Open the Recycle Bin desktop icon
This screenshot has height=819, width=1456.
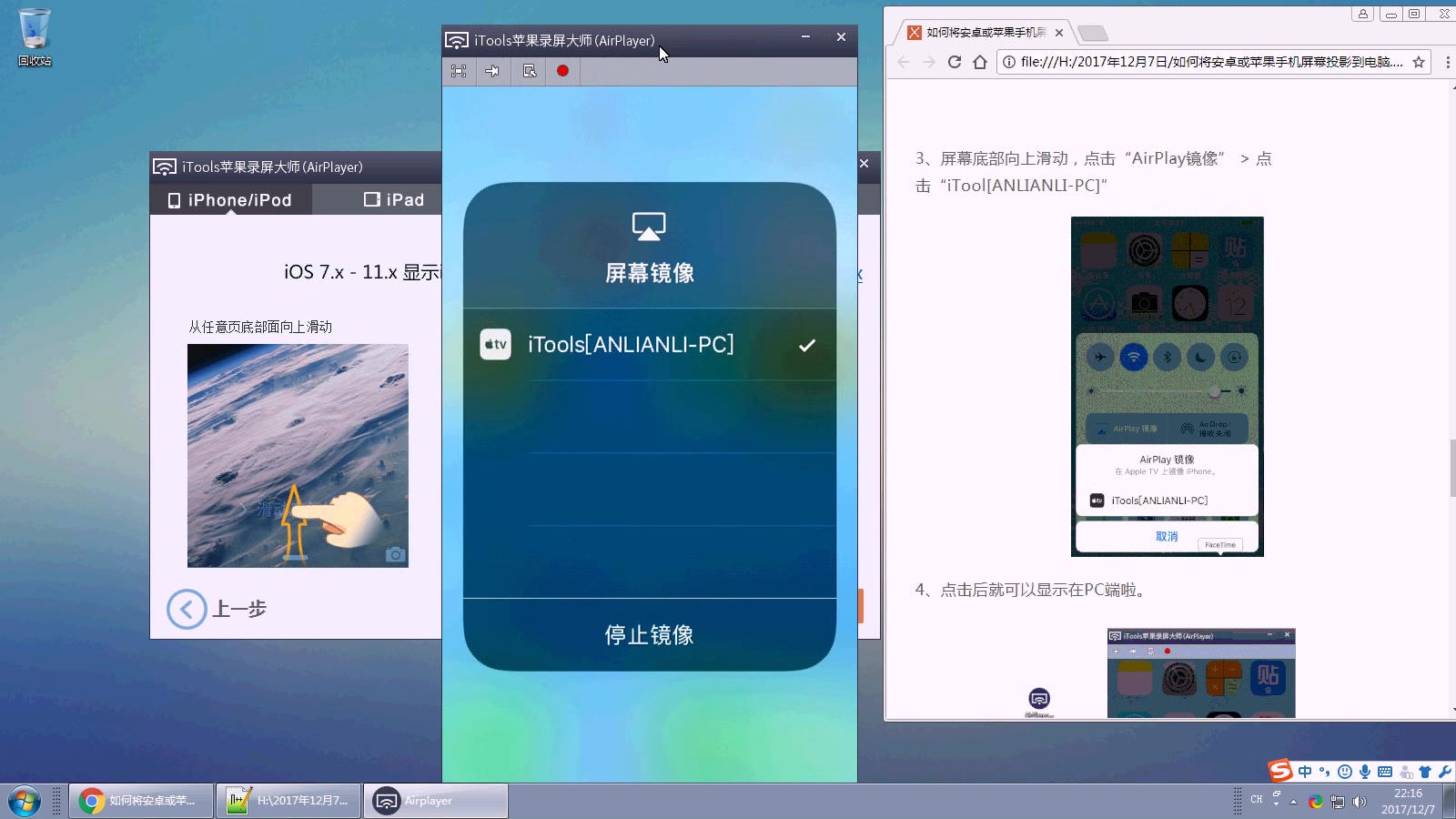point(35,36)
